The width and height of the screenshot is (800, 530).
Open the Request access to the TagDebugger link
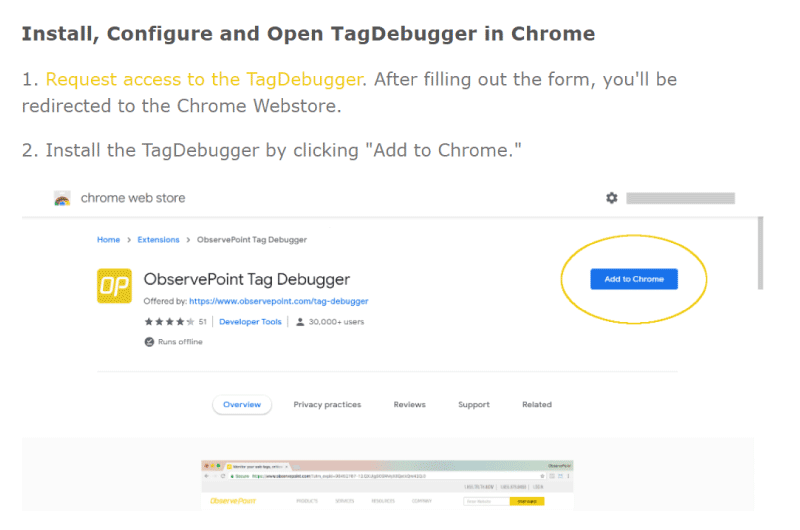(204, 80)
